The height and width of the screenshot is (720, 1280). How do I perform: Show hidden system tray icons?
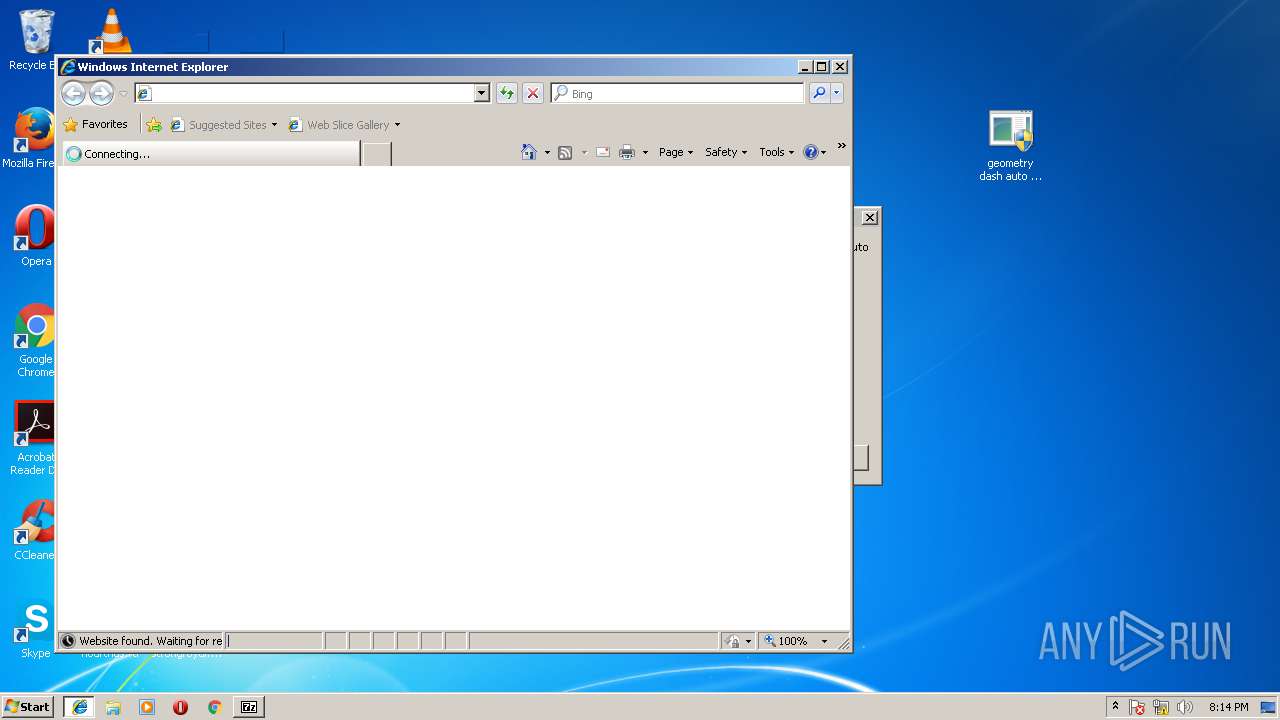pyautogui.click(x=1115, y=707)
